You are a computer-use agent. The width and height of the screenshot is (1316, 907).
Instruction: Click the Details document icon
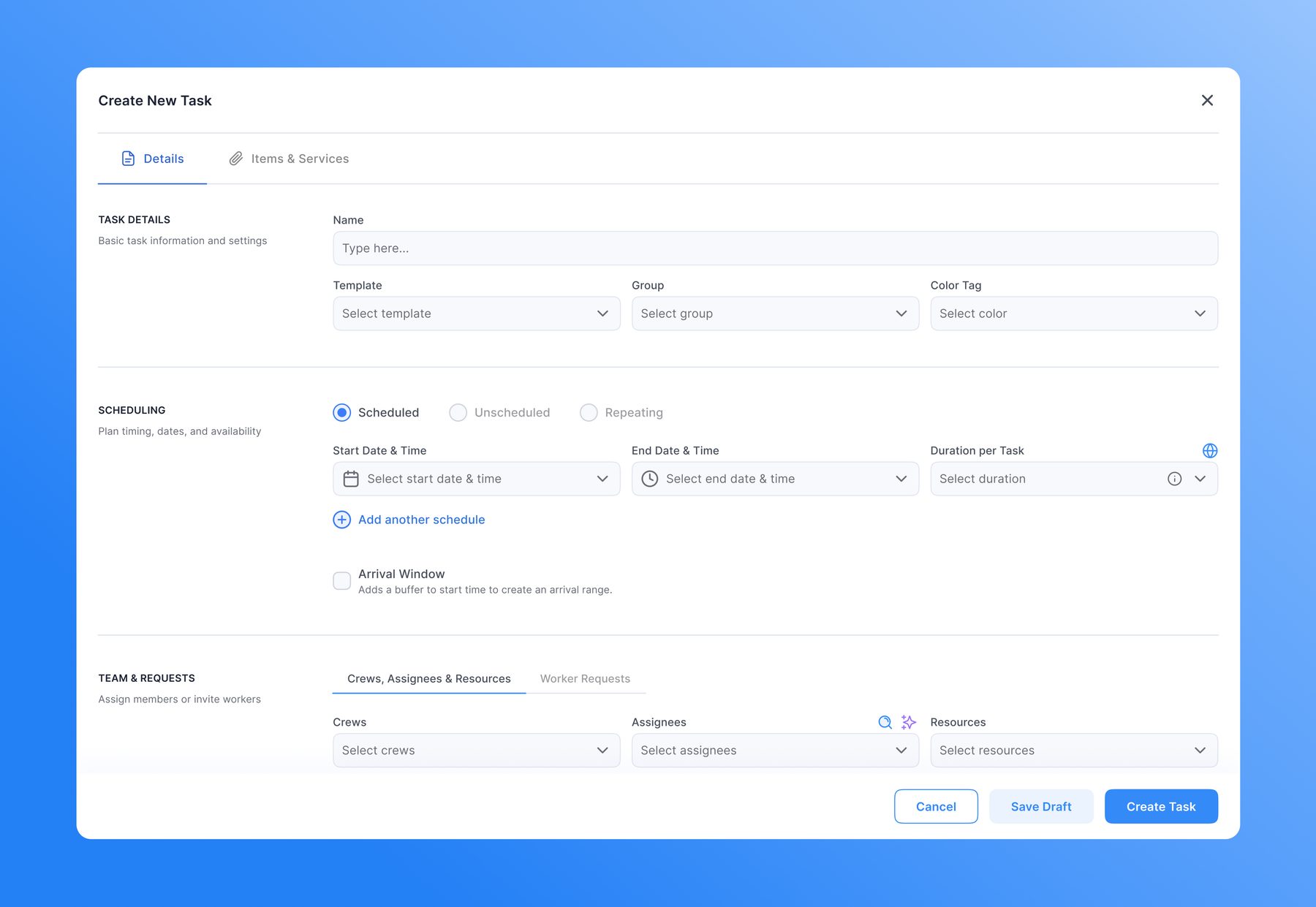point(128,159)
